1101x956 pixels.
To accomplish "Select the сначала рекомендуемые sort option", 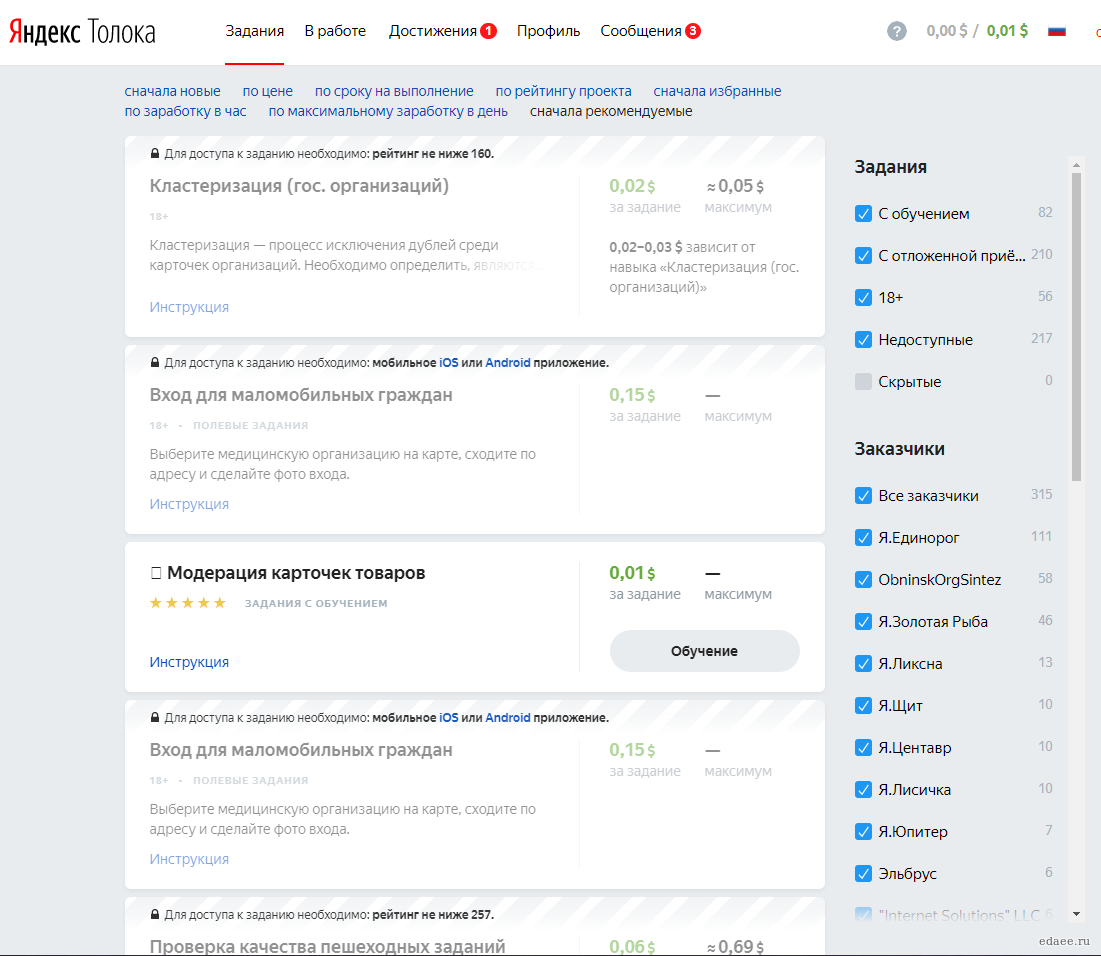I will (611, 111).
